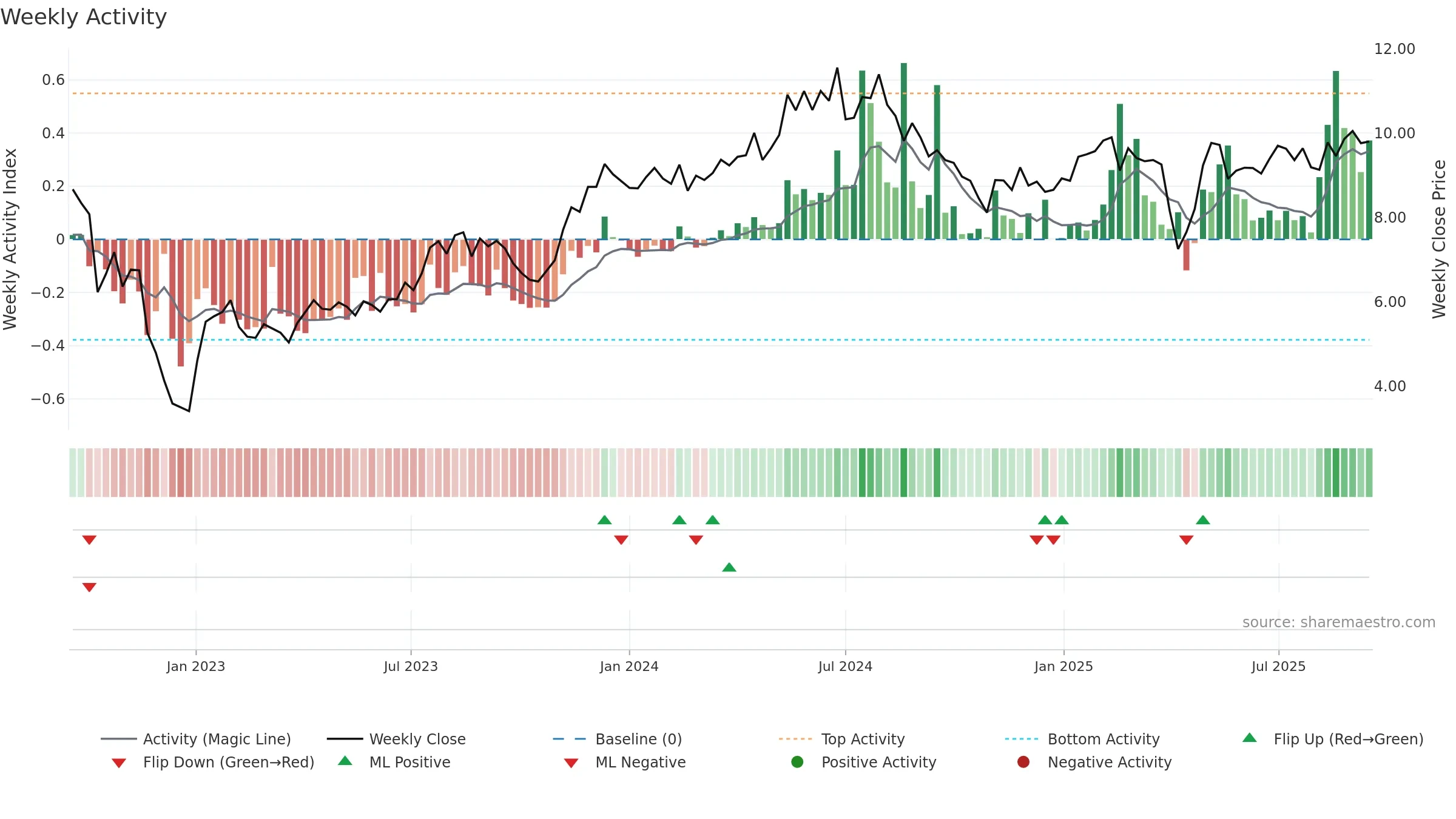Image resolution: width=1456 pixels, height=819 pixels.
Task: Click the 0.2 activity axis tick
Action: tap(53, 186)
